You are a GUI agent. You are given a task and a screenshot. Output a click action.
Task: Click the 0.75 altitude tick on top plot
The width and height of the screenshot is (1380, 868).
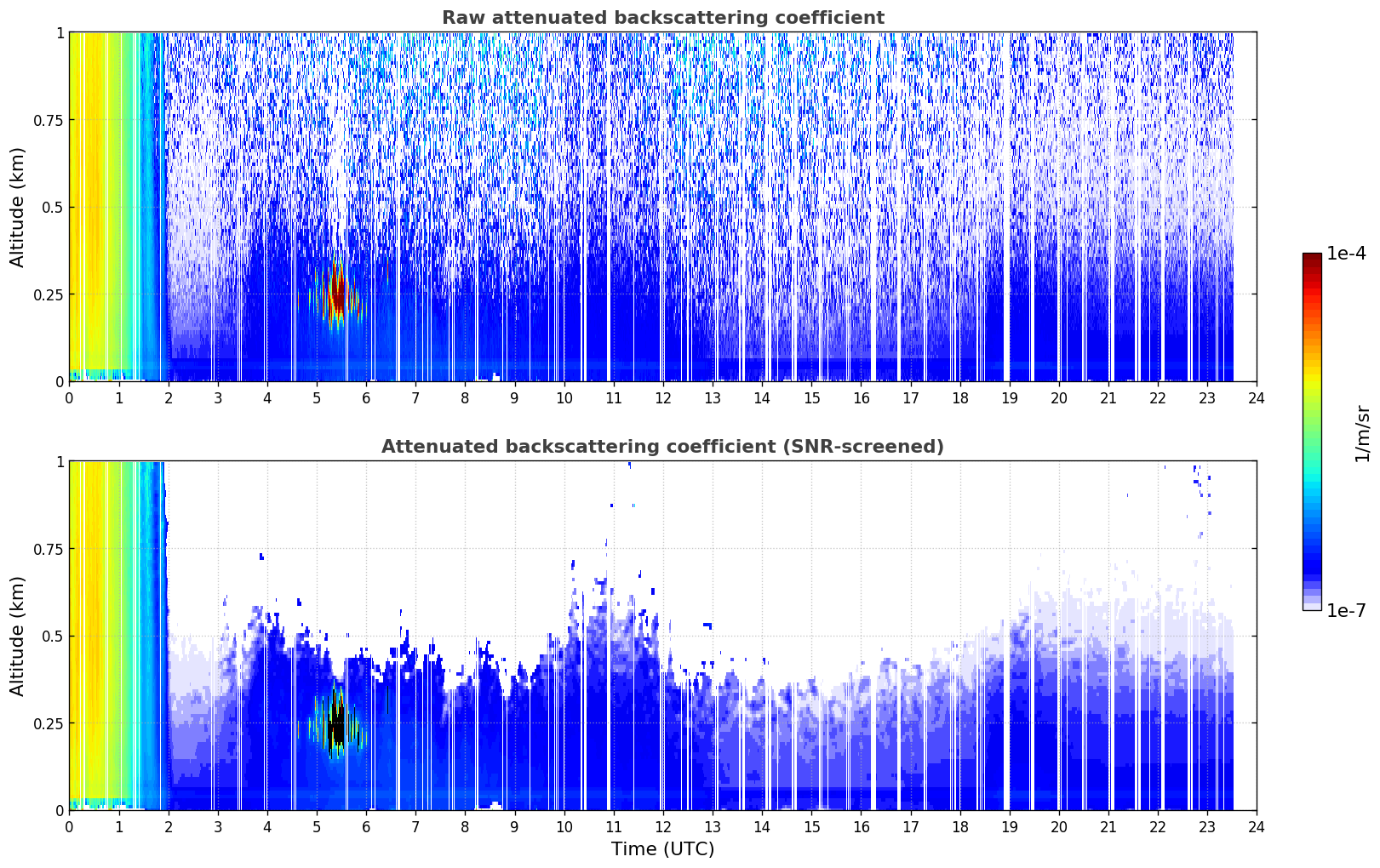click(49, 120)
